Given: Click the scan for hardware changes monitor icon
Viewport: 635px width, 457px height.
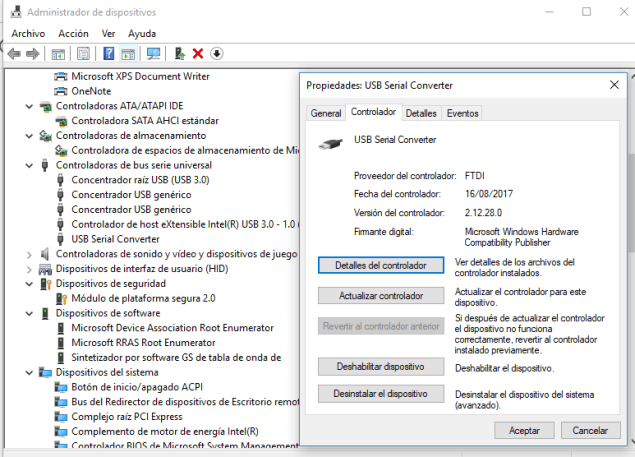Looking at the screenshot, I should [153, 54].
